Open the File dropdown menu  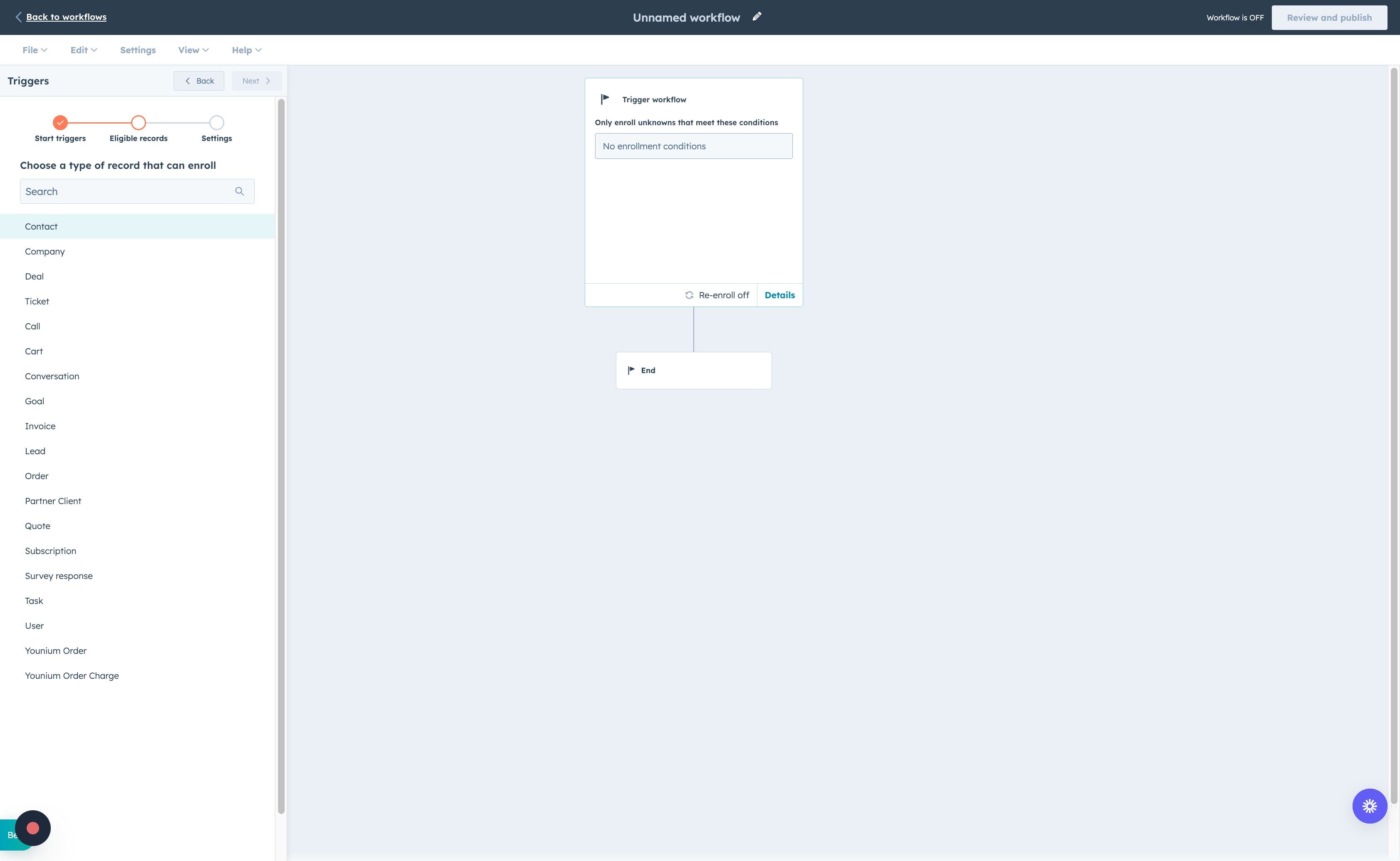tap(35, 50)
